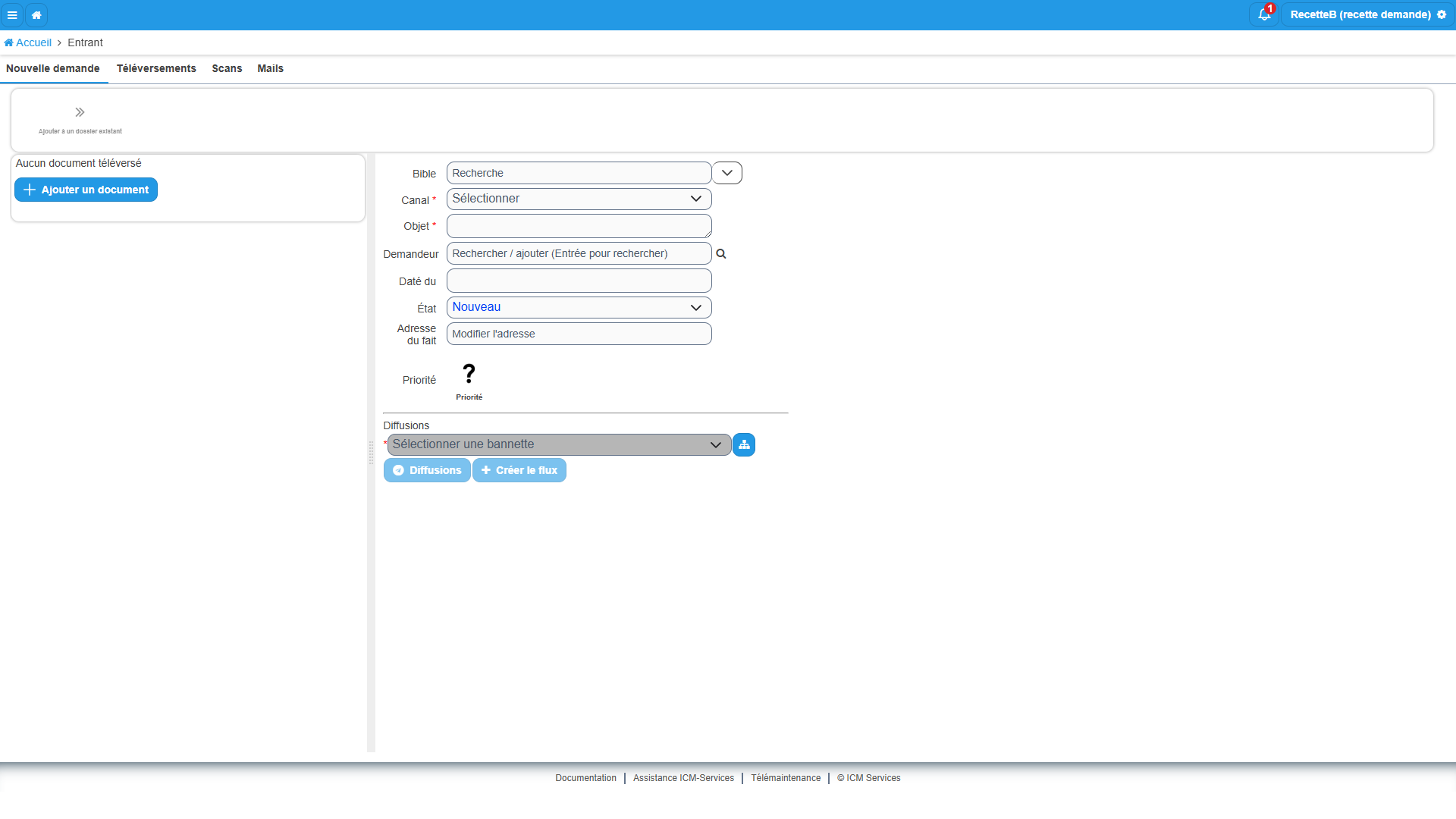Expand 'Sélectionner une bannette' dropdown
Image resolution: width=1456 pixels, height=819 pixels.
tap(559, 444)
